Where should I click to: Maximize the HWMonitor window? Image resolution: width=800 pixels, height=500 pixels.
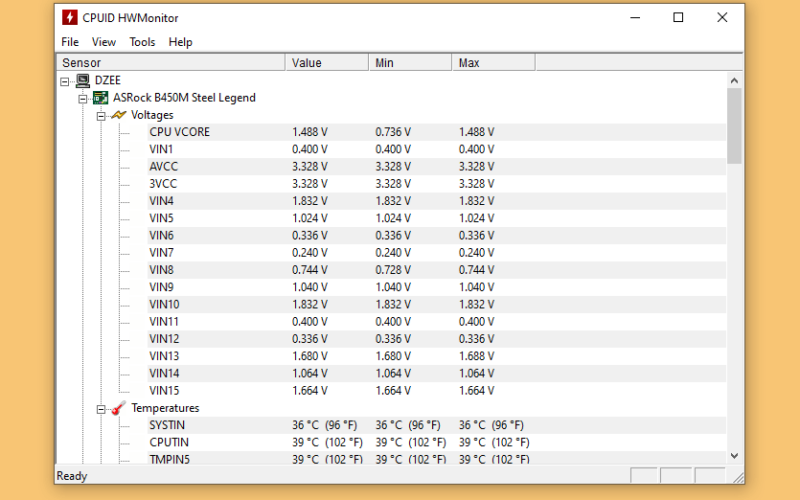tap(678, 17)
